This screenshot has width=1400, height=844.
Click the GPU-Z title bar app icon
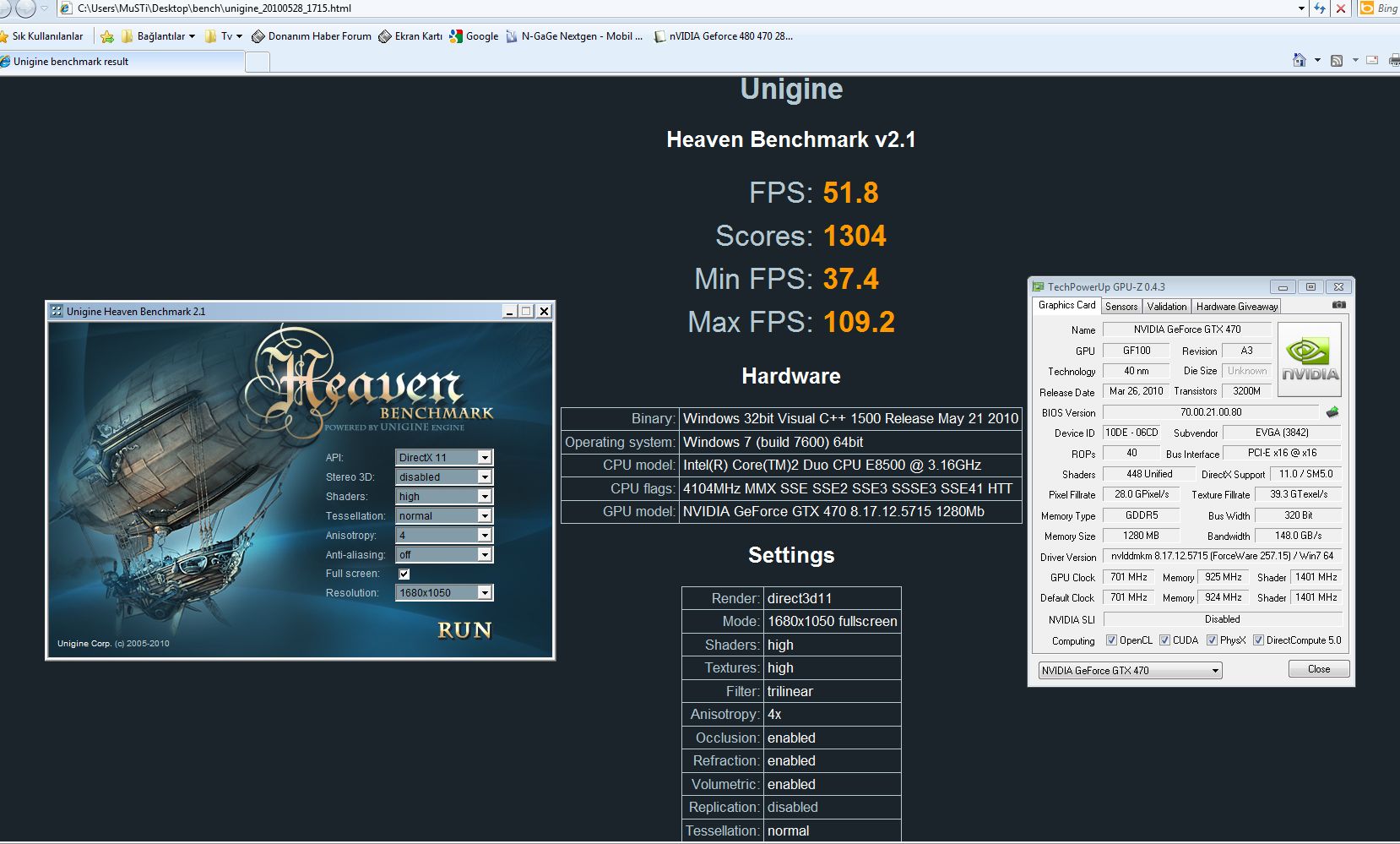(1039, 286)
